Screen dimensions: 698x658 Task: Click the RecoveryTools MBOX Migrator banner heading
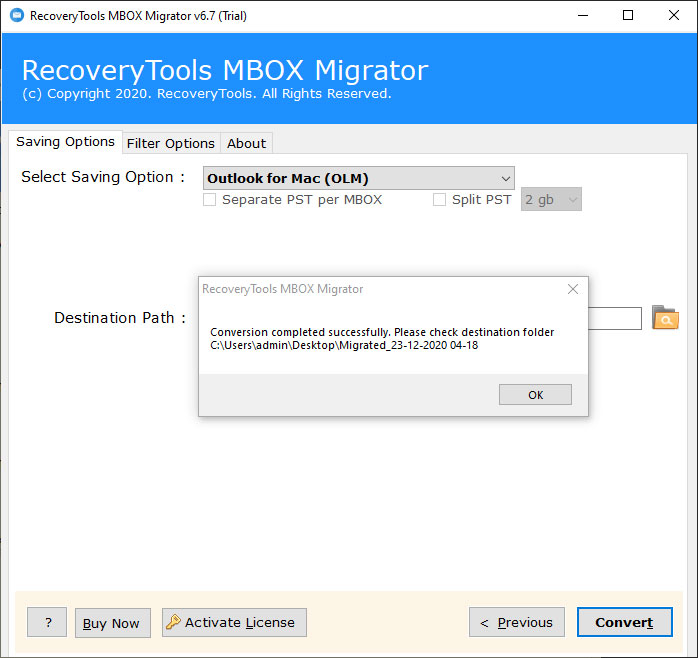(x=225, y=70)
